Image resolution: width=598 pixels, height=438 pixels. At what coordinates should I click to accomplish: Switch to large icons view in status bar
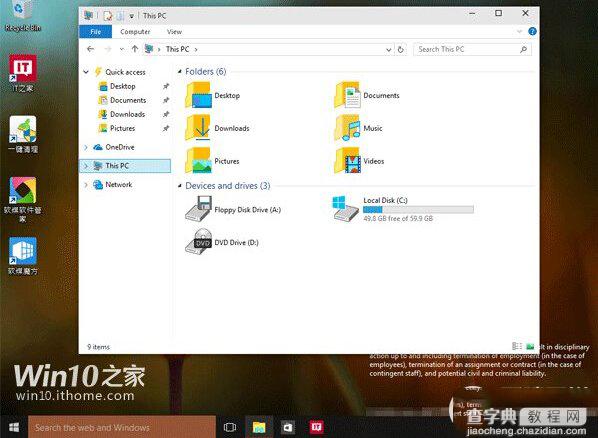[530, 346]
